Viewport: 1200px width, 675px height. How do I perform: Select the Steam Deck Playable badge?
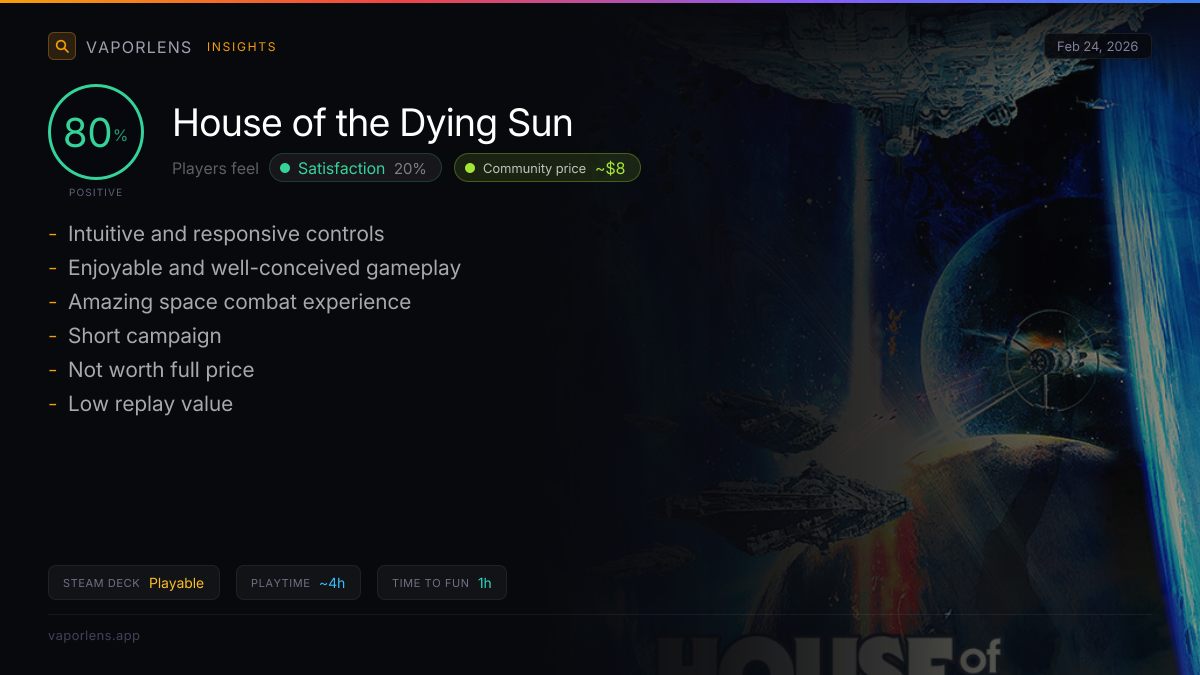pyautogui.click(x=133, y=583)
